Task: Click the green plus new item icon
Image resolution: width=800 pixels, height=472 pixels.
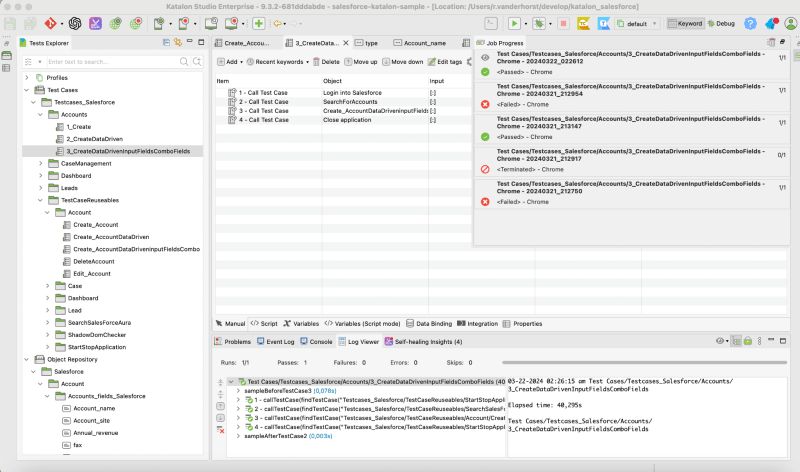Action: tap(259, 23)
